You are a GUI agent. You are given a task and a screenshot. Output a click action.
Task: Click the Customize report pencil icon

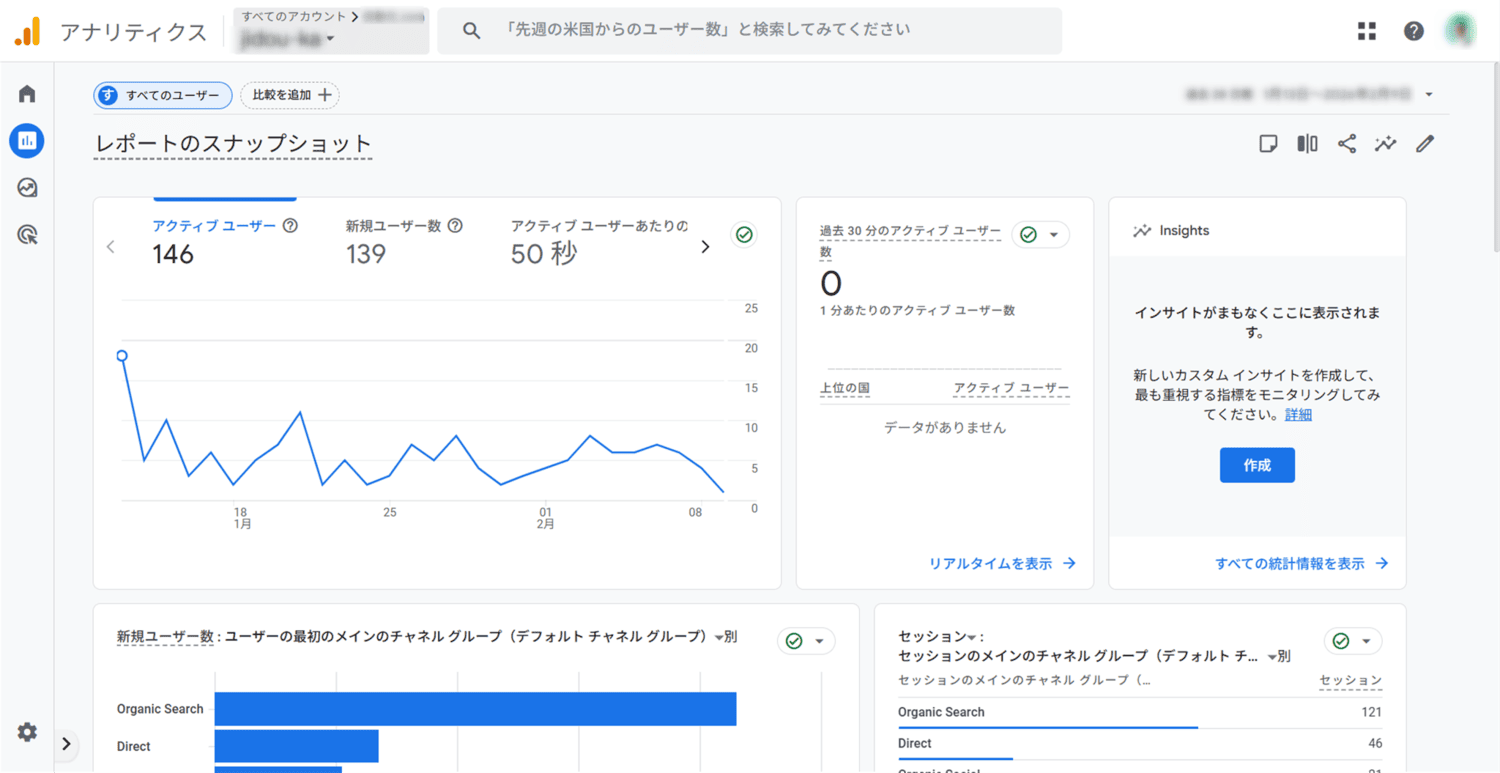point(1425,144)
